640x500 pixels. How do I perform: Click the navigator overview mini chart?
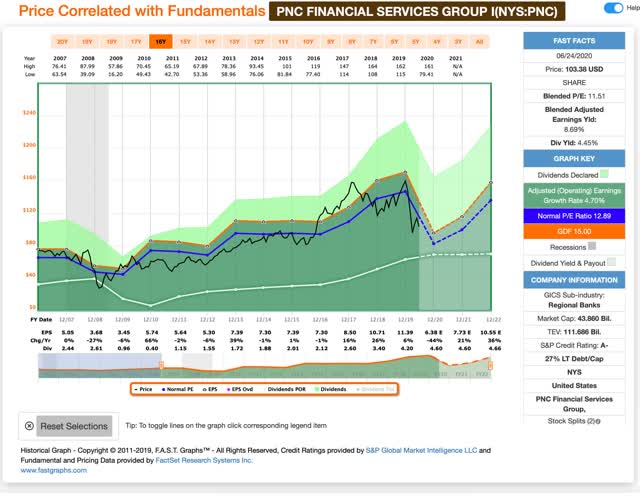[264, 366]
